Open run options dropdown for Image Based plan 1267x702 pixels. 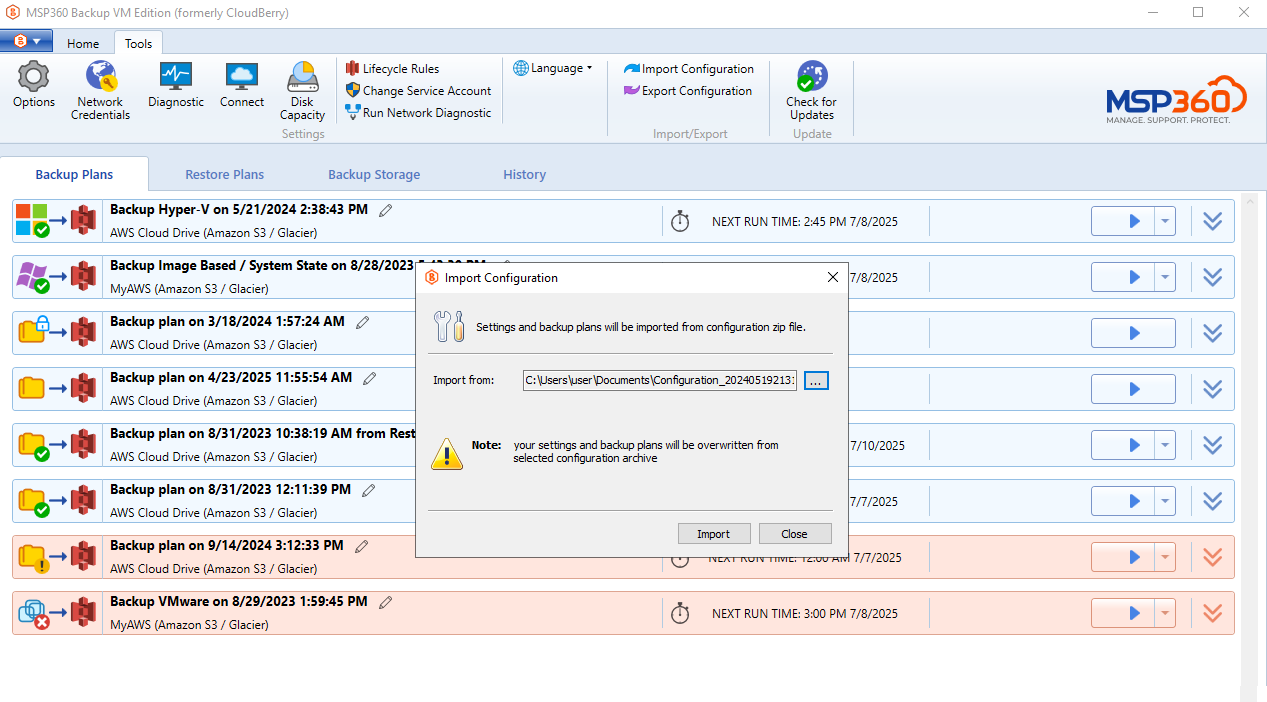(1165, 277)
